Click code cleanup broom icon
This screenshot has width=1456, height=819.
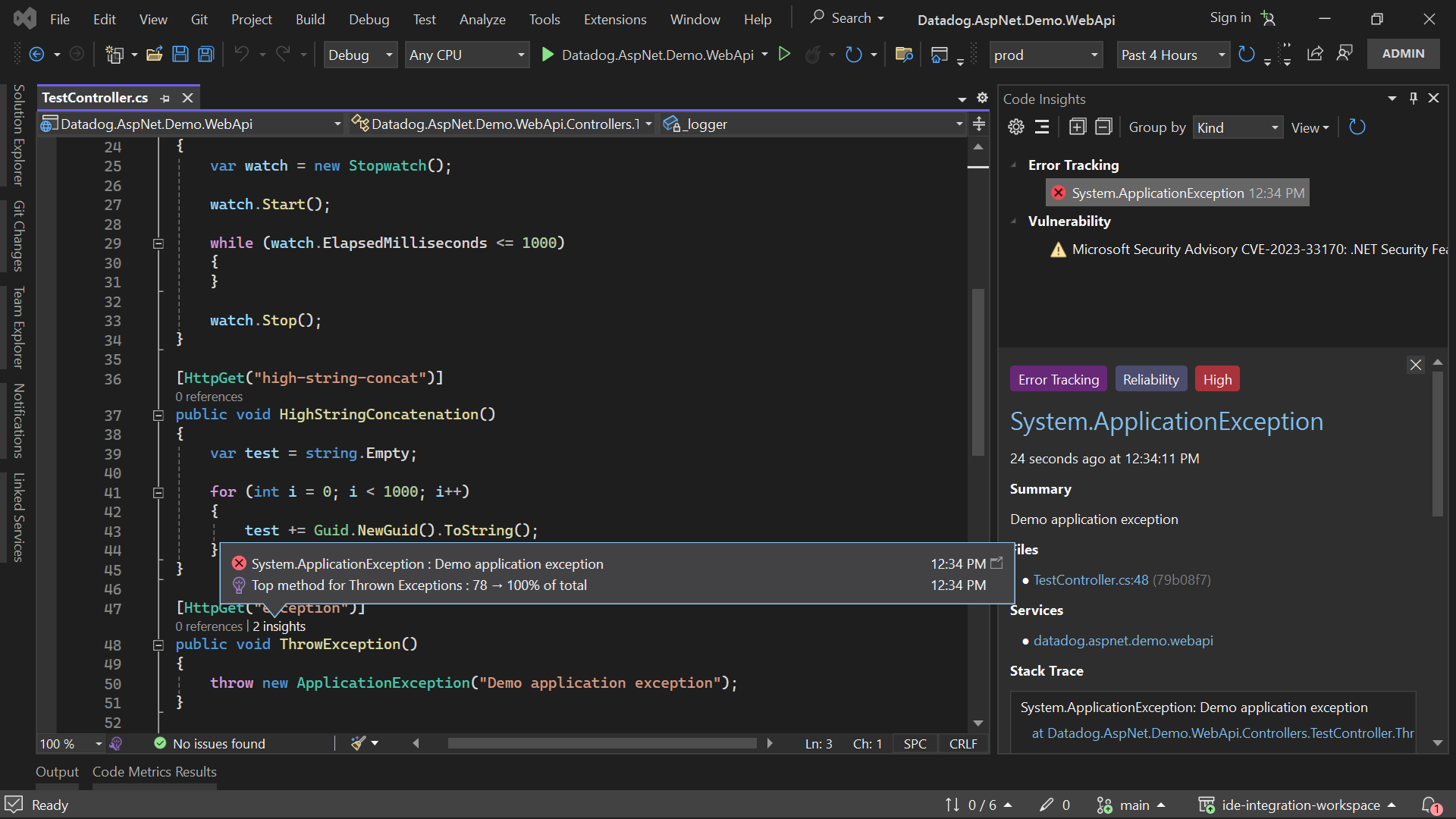point(358,743)
